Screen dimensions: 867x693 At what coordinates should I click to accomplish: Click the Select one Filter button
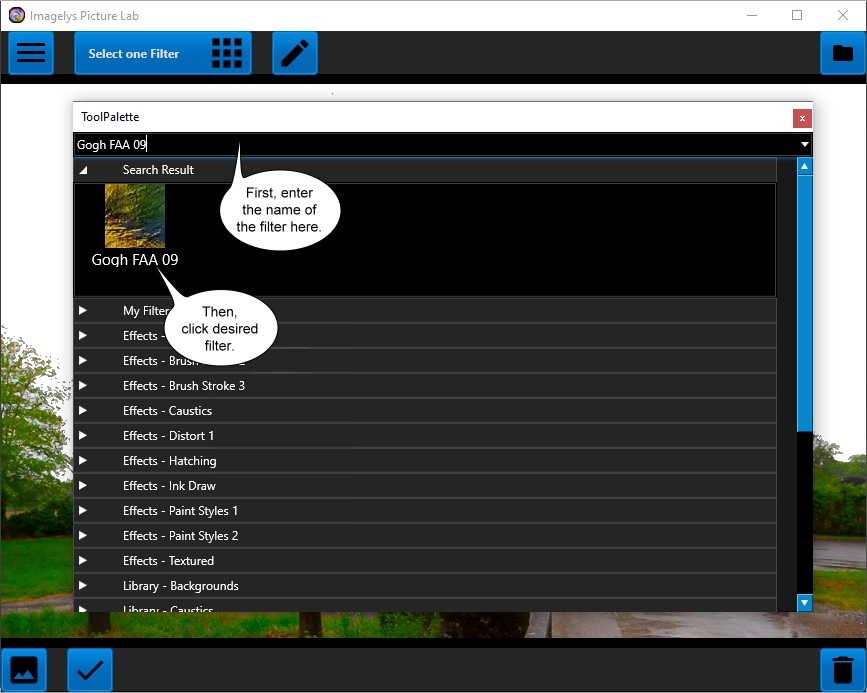click(163, 53)
